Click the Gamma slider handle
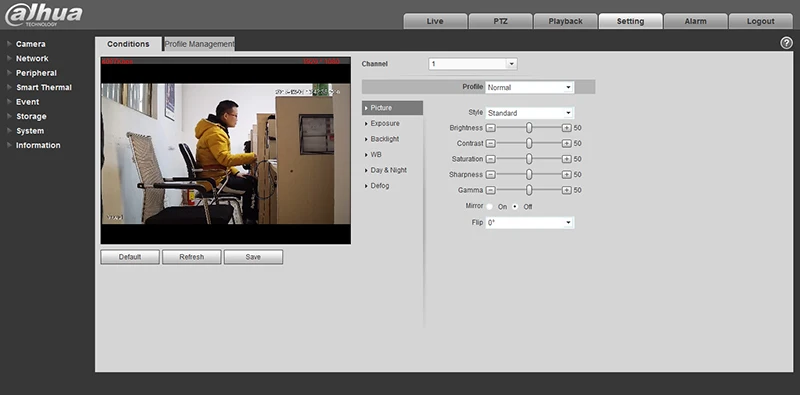Viewport: 800px width, 395px height. pos(529,190)
